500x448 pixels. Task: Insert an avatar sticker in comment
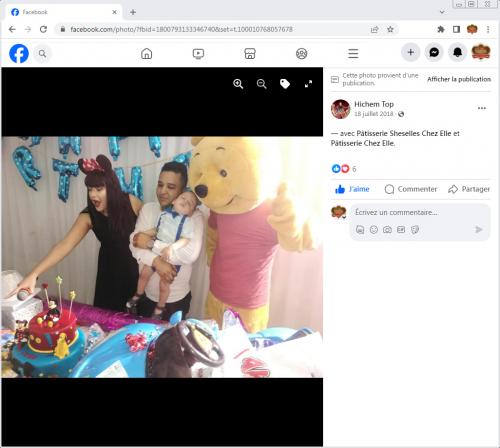tap(360, 229)
